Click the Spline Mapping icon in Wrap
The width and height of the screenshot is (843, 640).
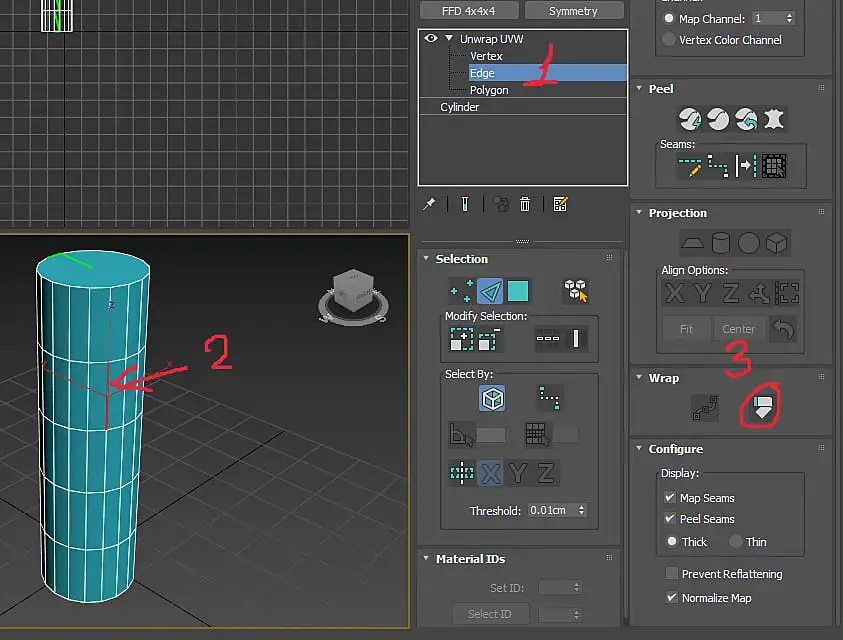(x=705, y=407)
